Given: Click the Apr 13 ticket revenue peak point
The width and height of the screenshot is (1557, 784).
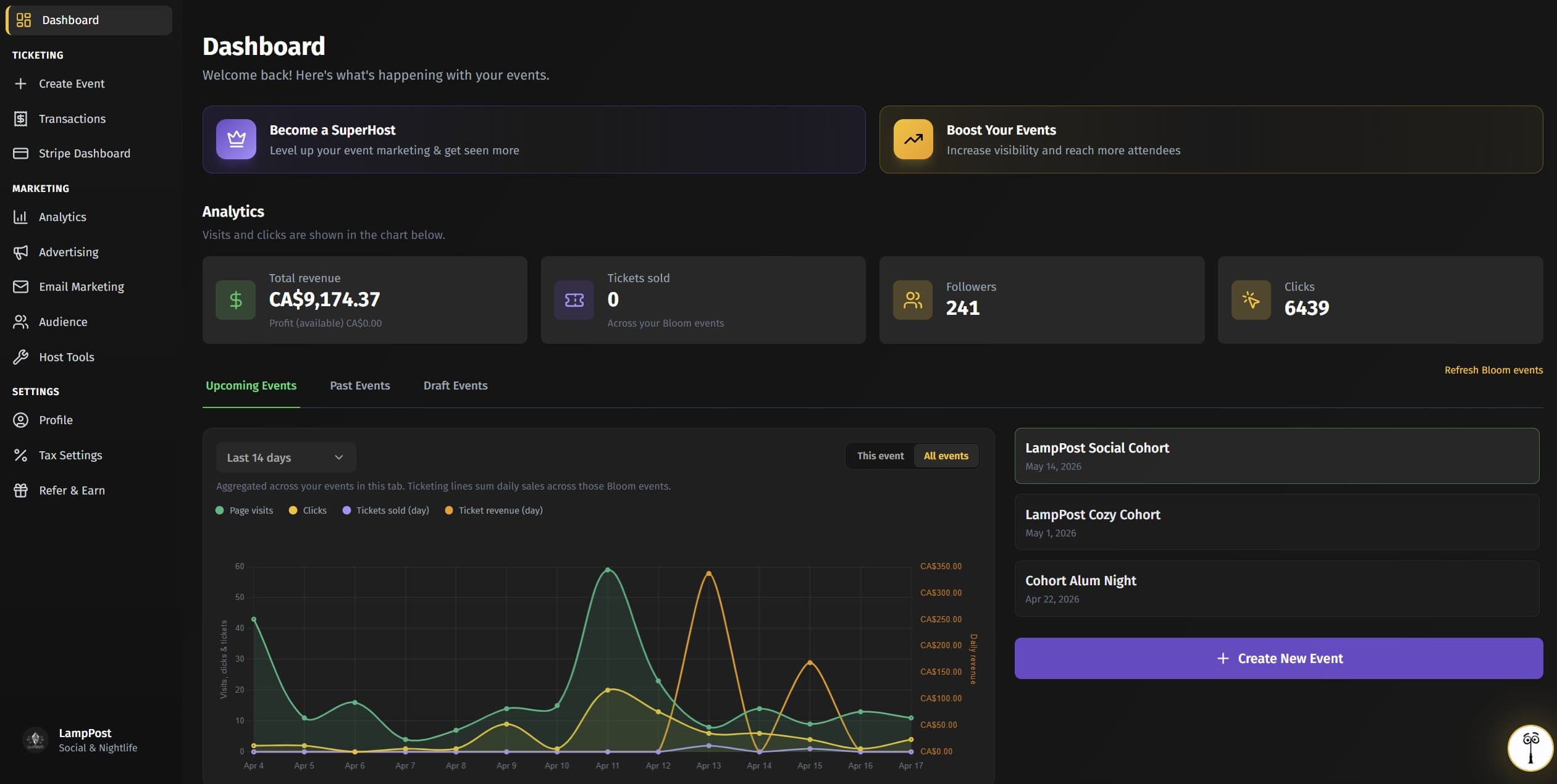Looking at the screenshot, I should click(x=708, y=573).
